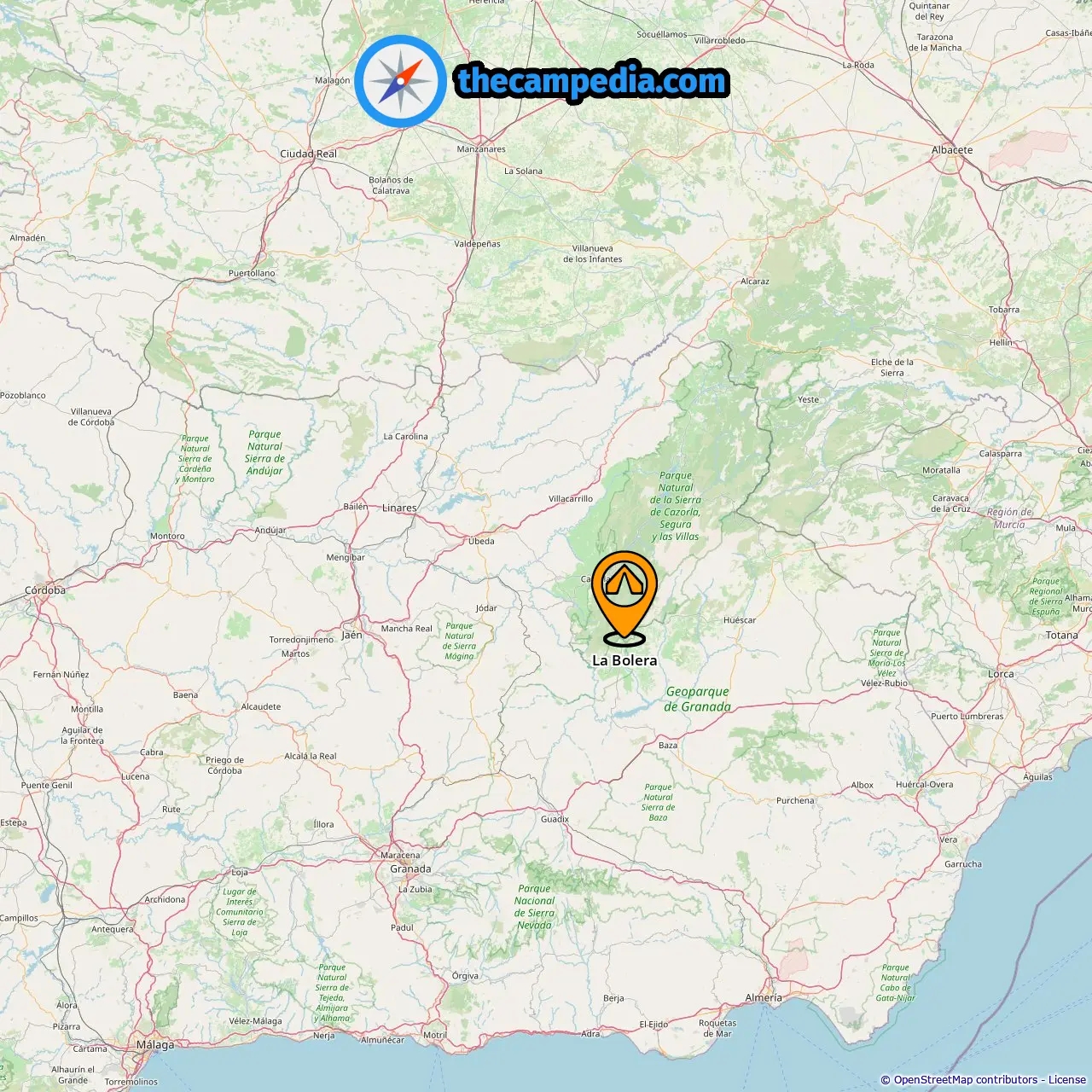Viewport: 1092px width, 1092px height.
Task: Click the blue compass logo icon
Action: (400, 81)
